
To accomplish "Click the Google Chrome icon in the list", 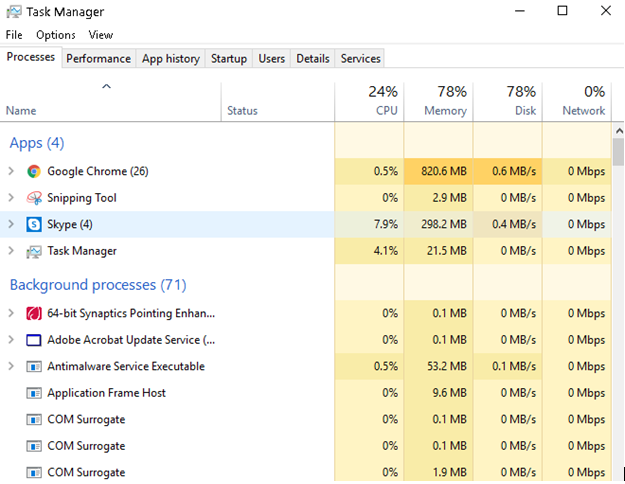I will (x=34, y=171).
